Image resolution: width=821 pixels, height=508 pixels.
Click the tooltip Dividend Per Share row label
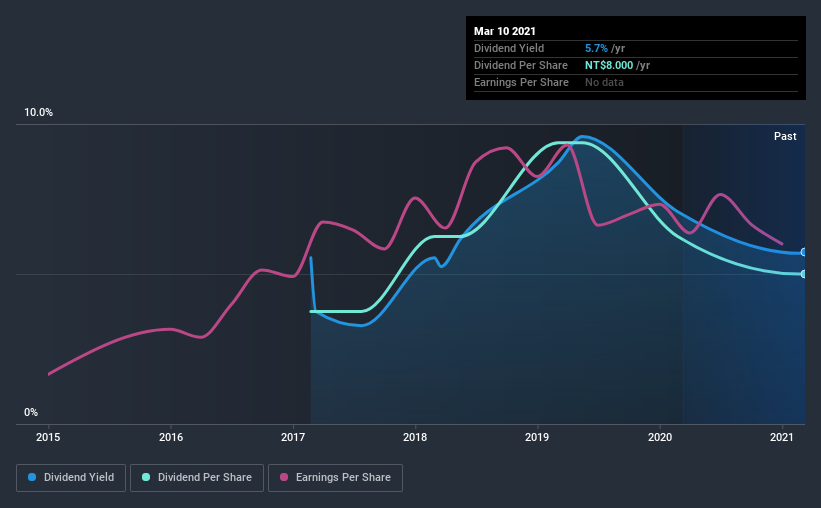pos(520,65)
